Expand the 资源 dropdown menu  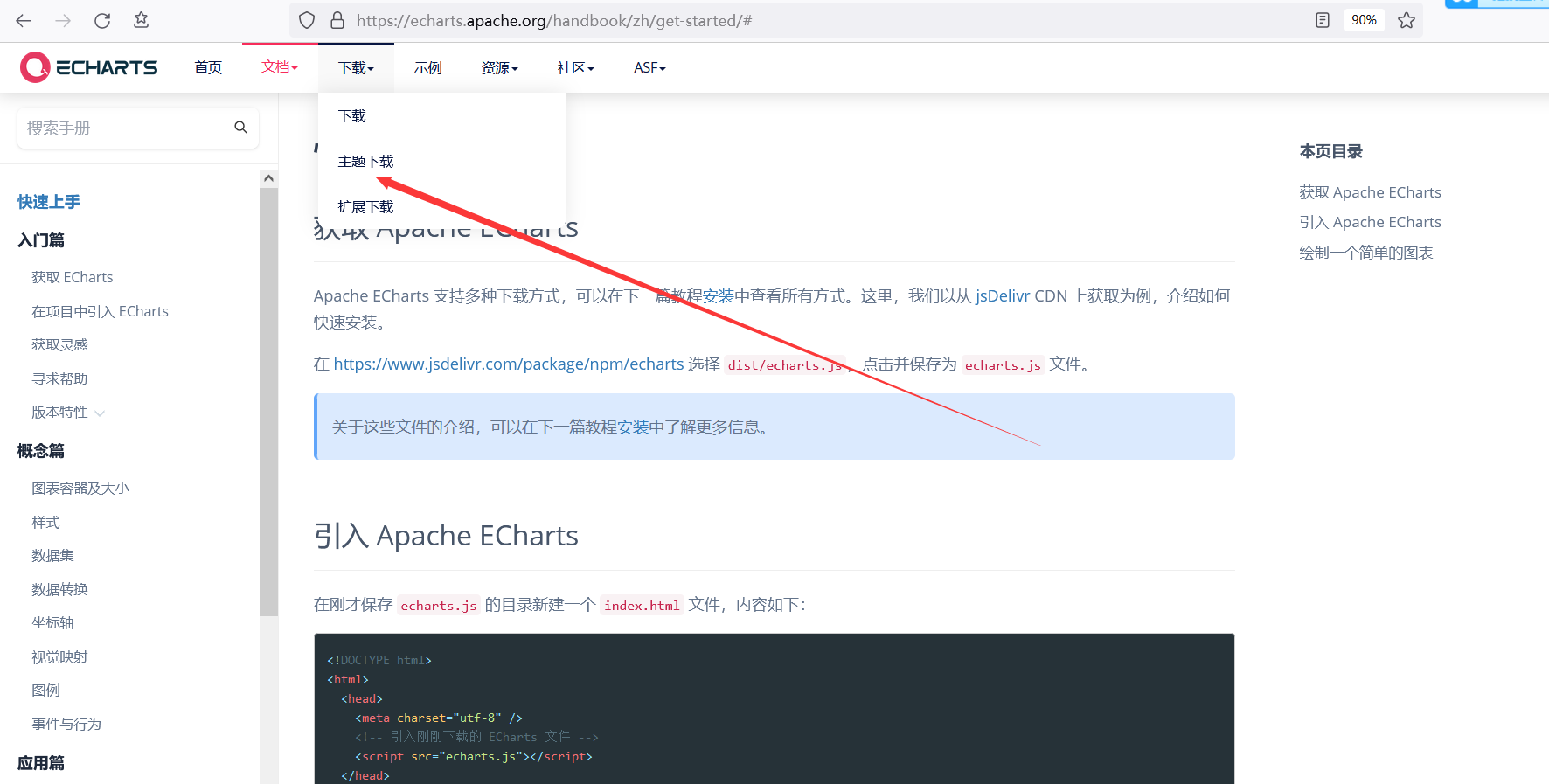click(500, 67)
